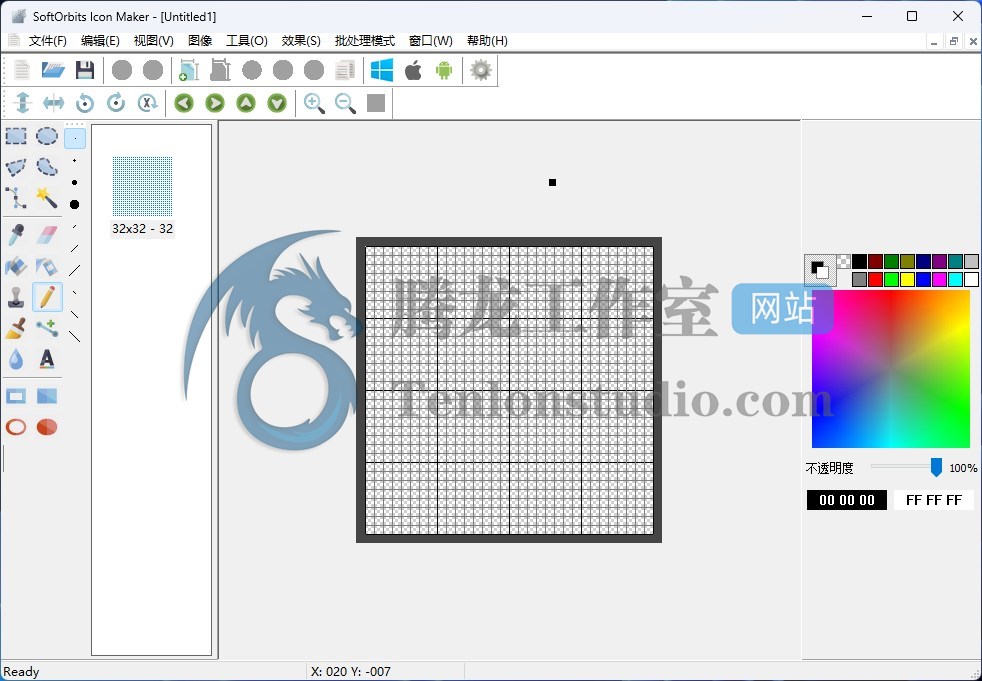The height and width of the screenshot is (681, 982).
Task: Switch to the Eyedropper tool
Action: pos(15,234)
